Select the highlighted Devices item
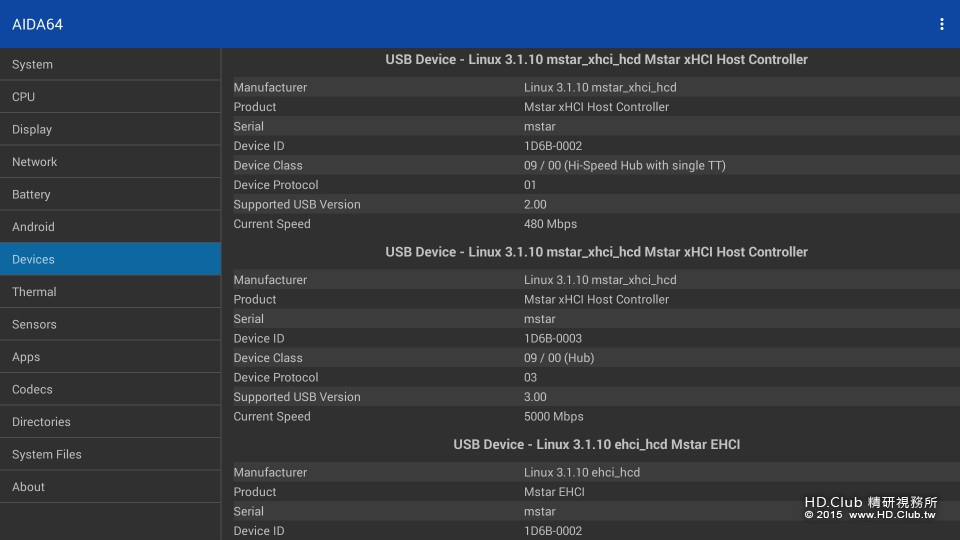The height and width of the screenshot is (540, 960). point(110,259)
